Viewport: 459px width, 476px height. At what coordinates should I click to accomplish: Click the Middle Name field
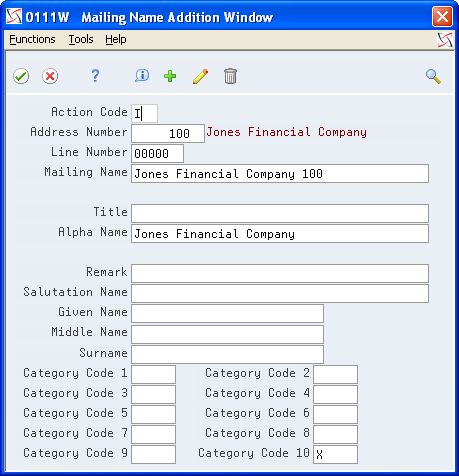click(x=227, y=334)
